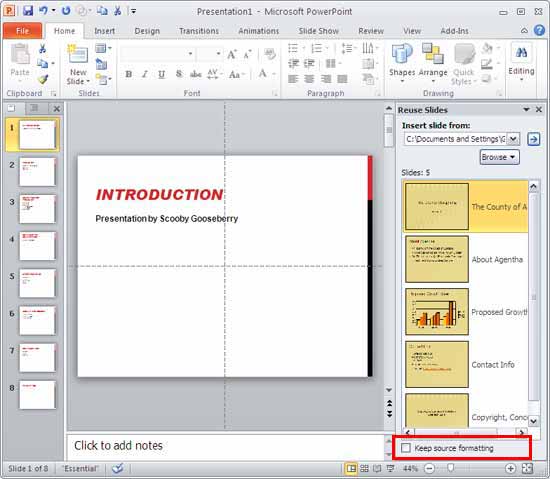Switch to the Design tab
Viewport: 550px width, 479px height.
(147, 31)
